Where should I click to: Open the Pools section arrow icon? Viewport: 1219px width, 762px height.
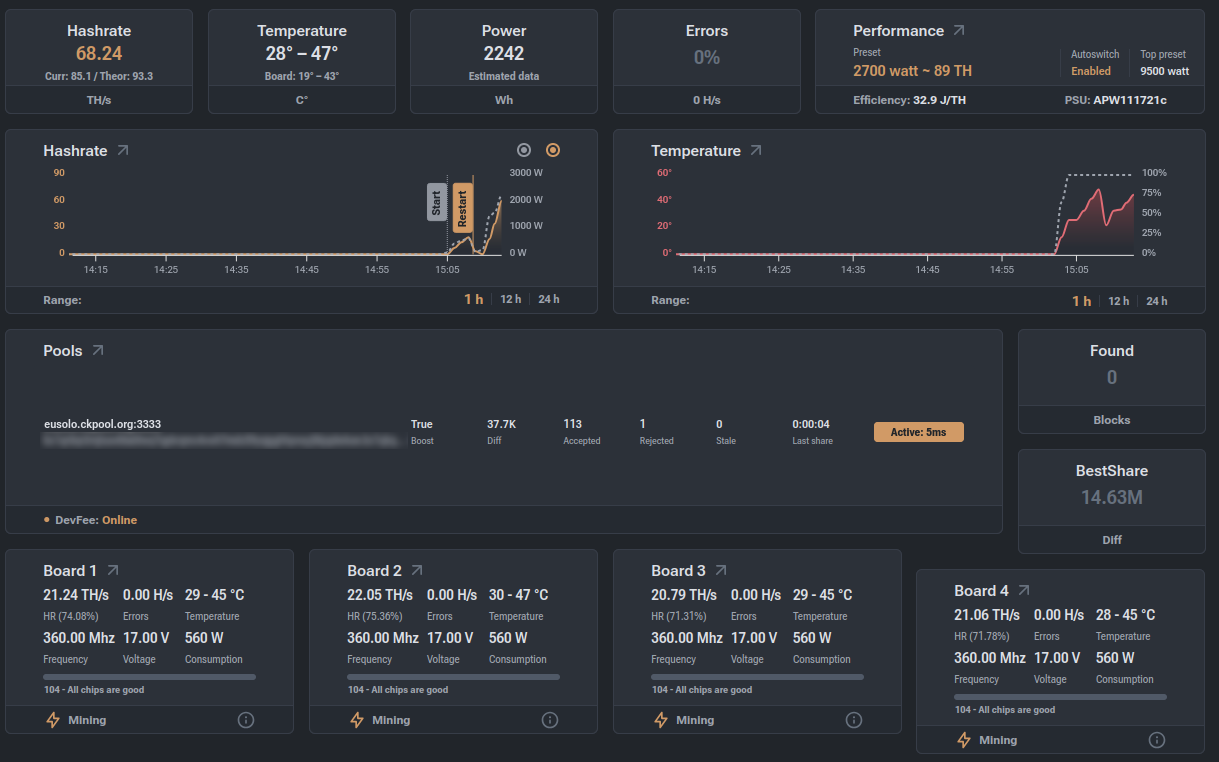pos(98,351)
